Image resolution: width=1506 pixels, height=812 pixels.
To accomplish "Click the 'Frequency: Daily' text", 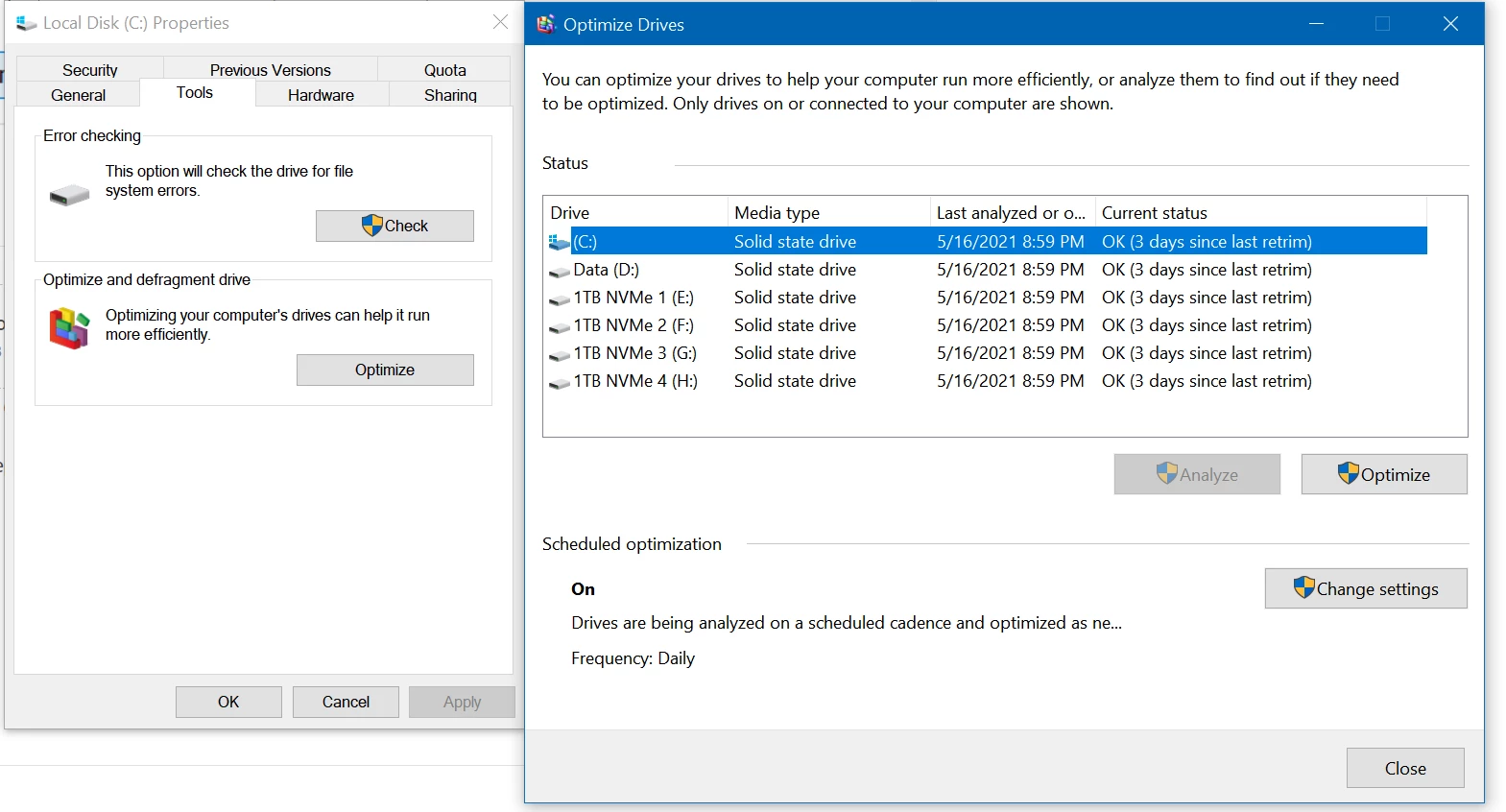I will tap(633, 658).
